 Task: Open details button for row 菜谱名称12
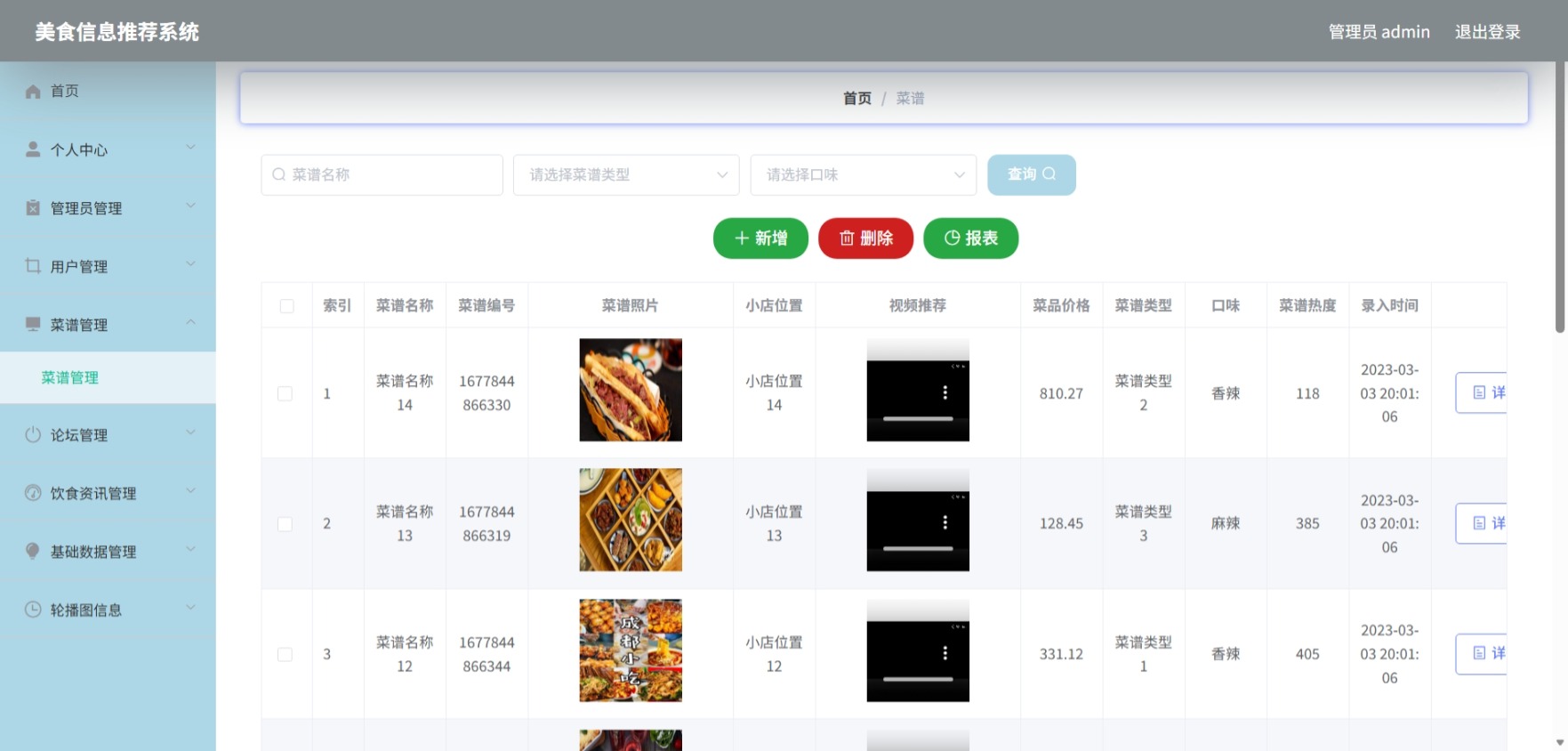tap(1481, 653)
